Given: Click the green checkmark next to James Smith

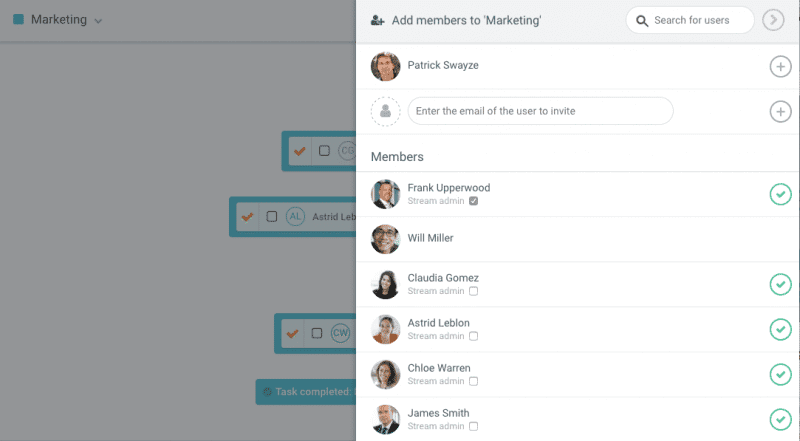Looking at the screenshot, I should pyautogui.click(x=780, y=419).
